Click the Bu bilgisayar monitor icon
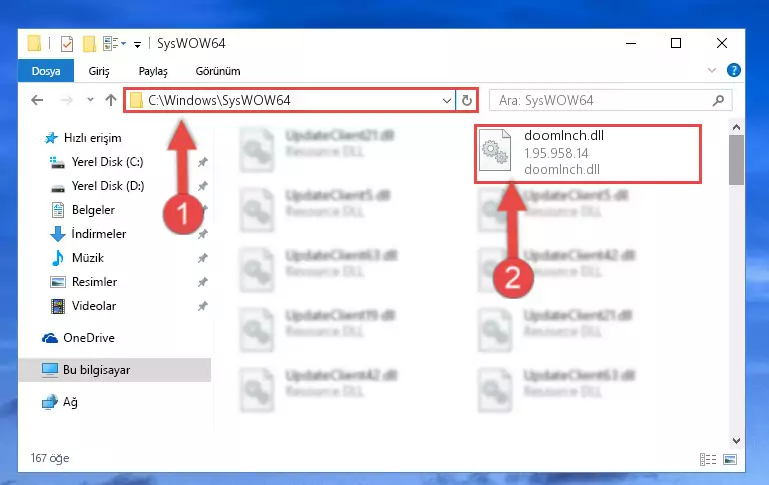This screenshot has width=769, height=485. point(50,370)
